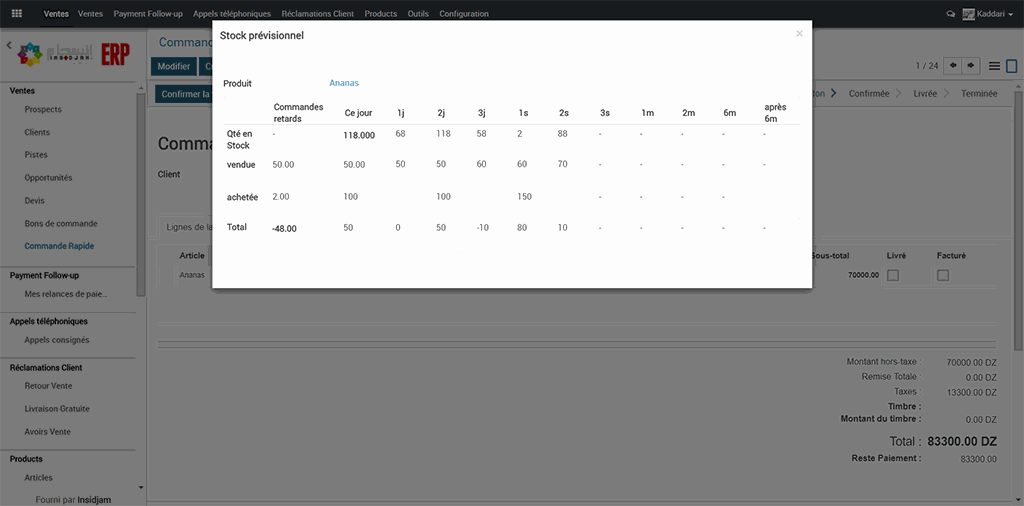Screen dimensions: 1024x506
Task: Open Devis in the sidebar
Action: (x=35, y=200)
